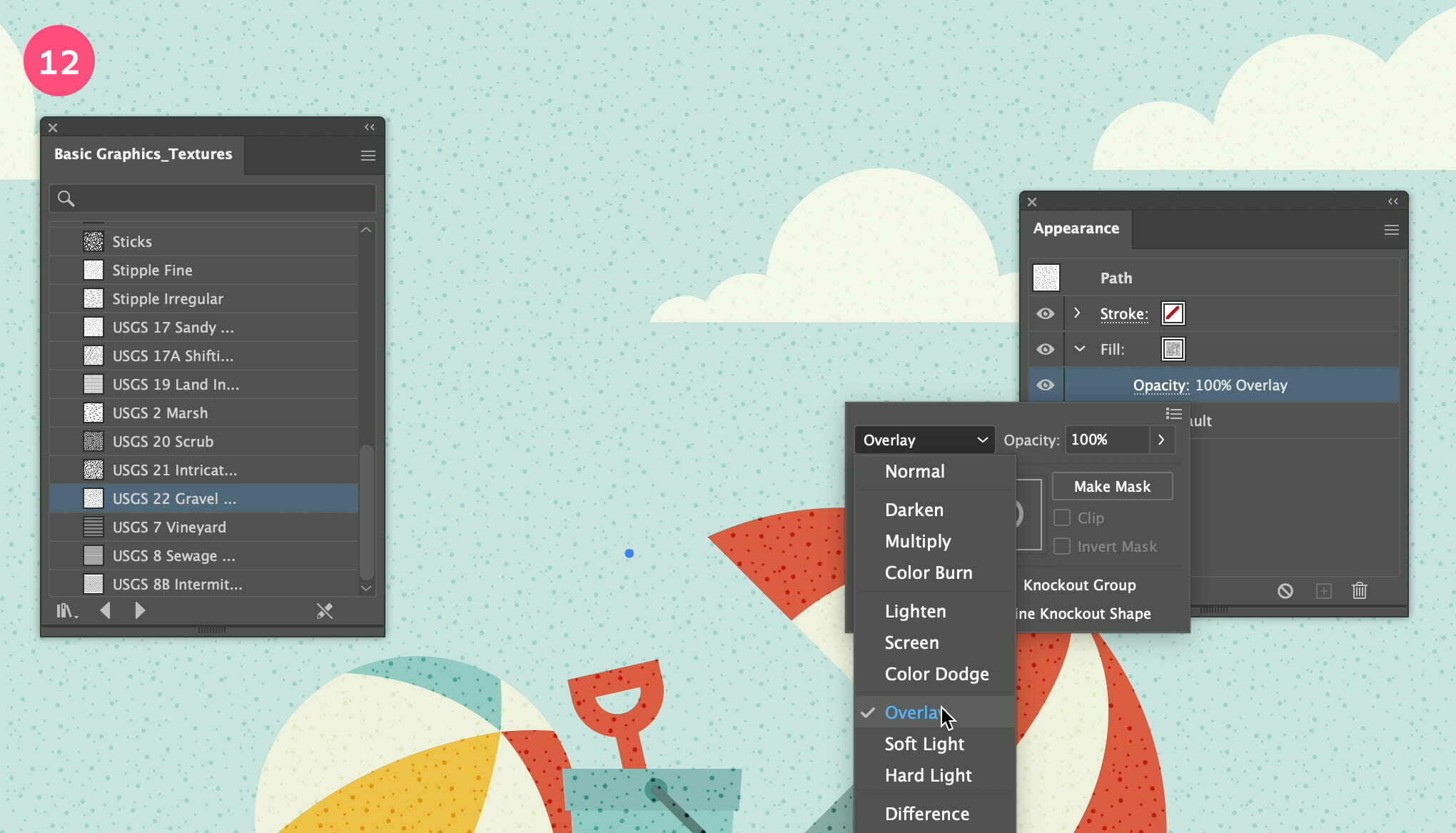Expand the Stroke row in Appearance panel
The width and height of the screenshot is (1456, 833).
pyautogui.click(x=1079, y=313)
